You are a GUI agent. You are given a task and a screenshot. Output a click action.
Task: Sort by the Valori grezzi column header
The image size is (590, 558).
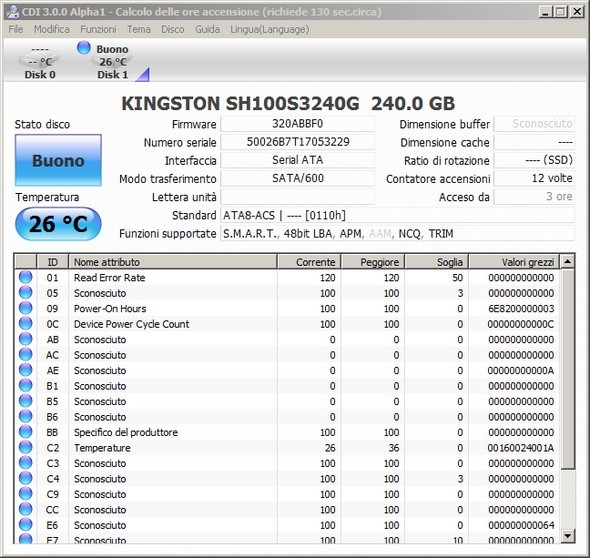(514, 262)
